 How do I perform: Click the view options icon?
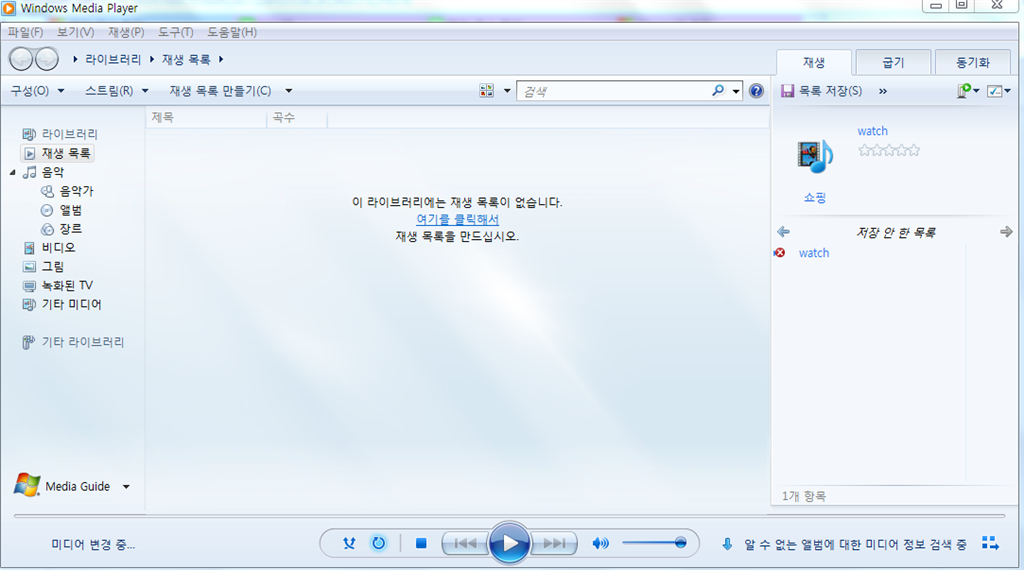pos(487,91)
